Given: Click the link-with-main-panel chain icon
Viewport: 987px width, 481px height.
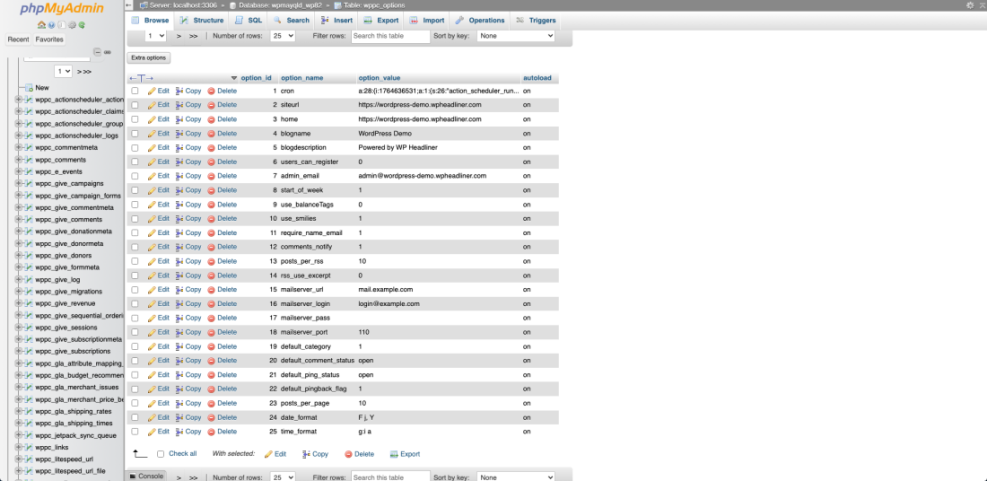Looking at the screenshot, I should (108, 52).
